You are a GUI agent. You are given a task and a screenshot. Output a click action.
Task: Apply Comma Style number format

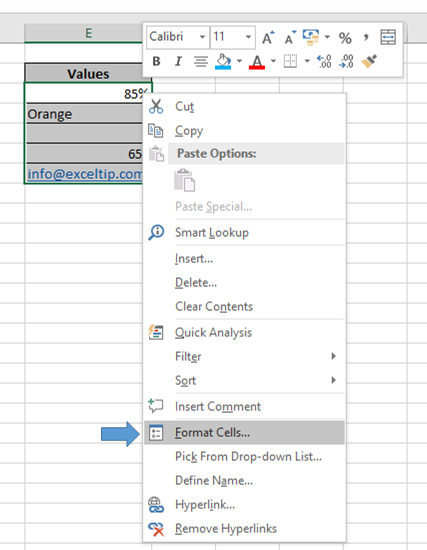(x=366, y=37)
